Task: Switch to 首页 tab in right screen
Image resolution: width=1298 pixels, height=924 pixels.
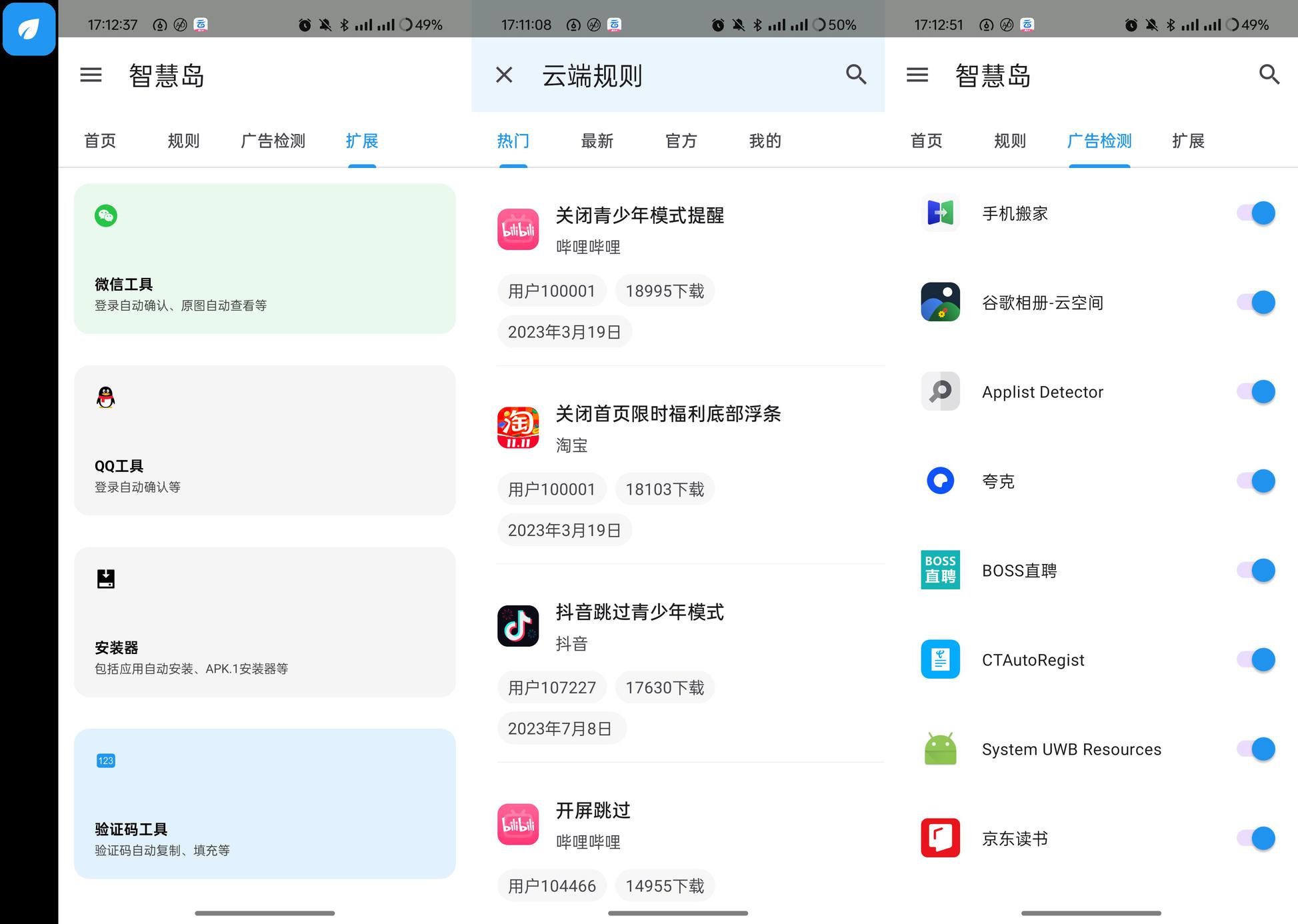Action: (x=927, y=141)
